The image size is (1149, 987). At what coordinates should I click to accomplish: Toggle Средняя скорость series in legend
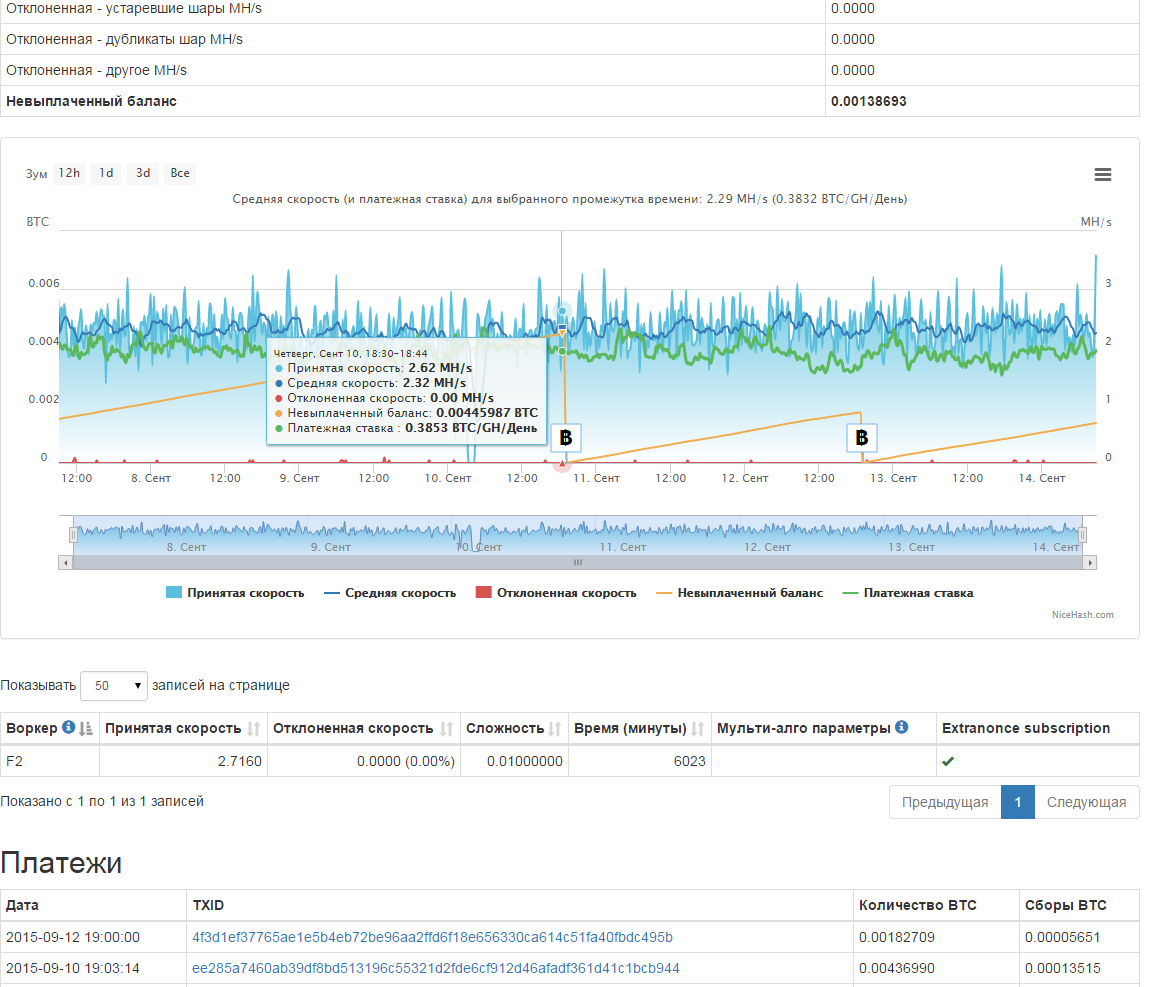[390, 593]
